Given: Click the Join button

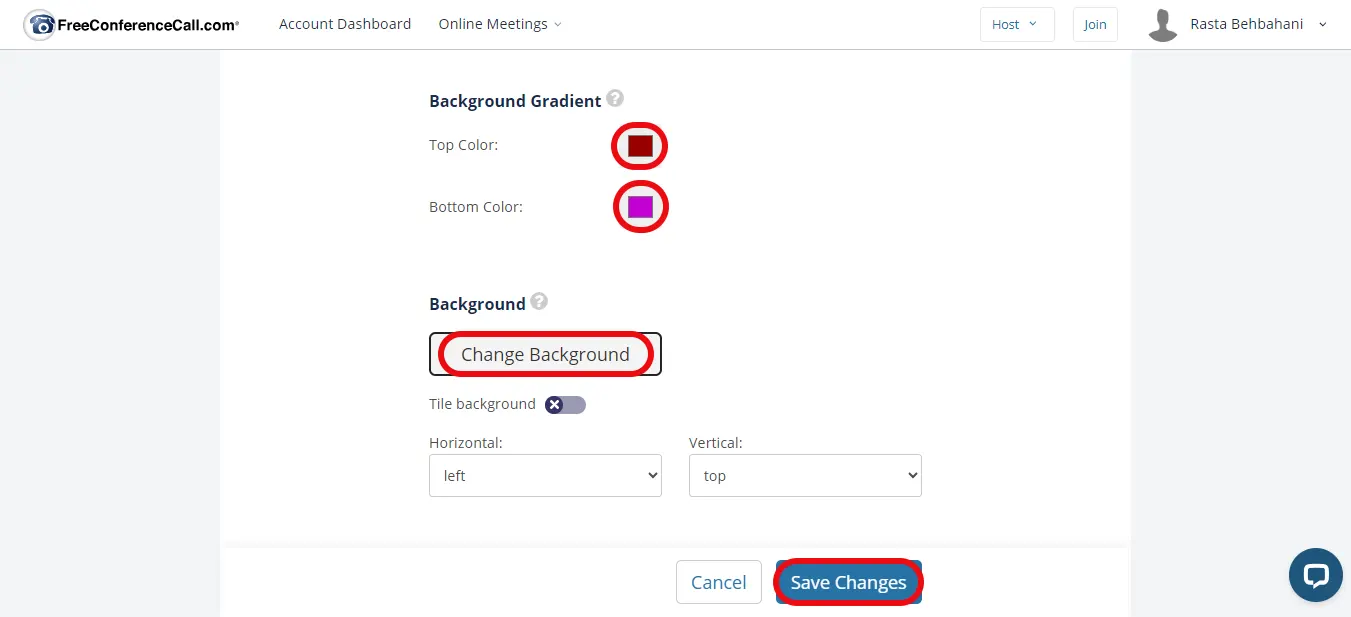Looking at the screenshot, I should (1095, 25).
